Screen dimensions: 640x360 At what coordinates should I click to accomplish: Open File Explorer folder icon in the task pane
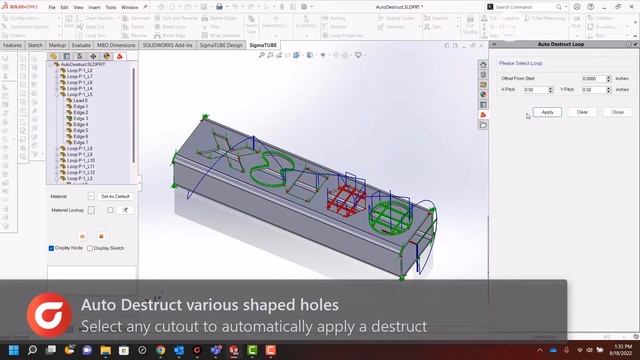[x=483, y=125]
